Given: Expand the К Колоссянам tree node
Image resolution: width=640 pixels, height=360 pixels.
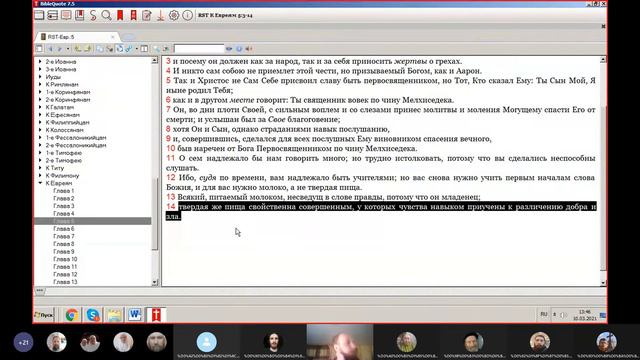Looking at the screenshot, I should pos(40,130).
